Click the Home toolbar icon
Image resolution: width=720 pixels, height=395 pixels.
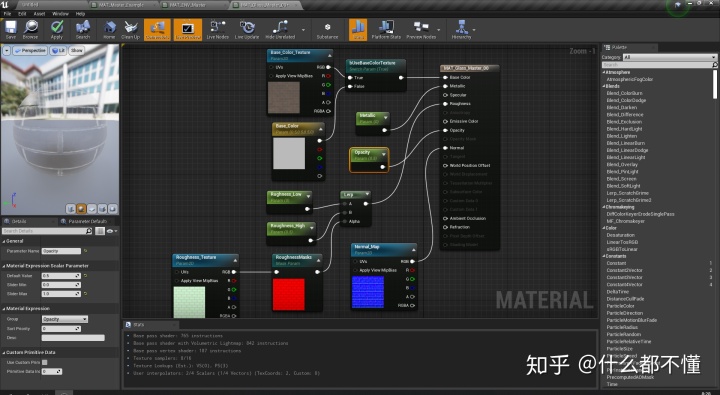pos(109,29)
